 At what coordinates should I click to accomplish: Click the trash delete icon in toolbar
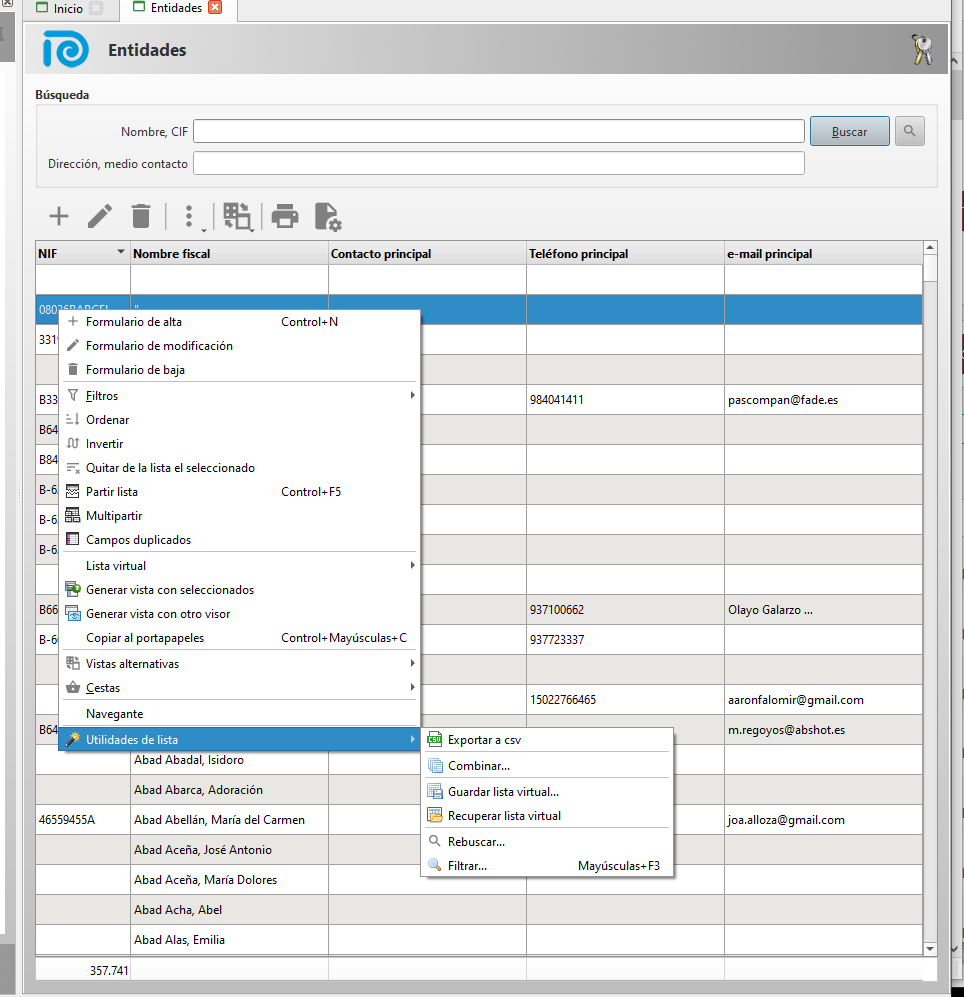pyautogui.click(x=141, y=216)
